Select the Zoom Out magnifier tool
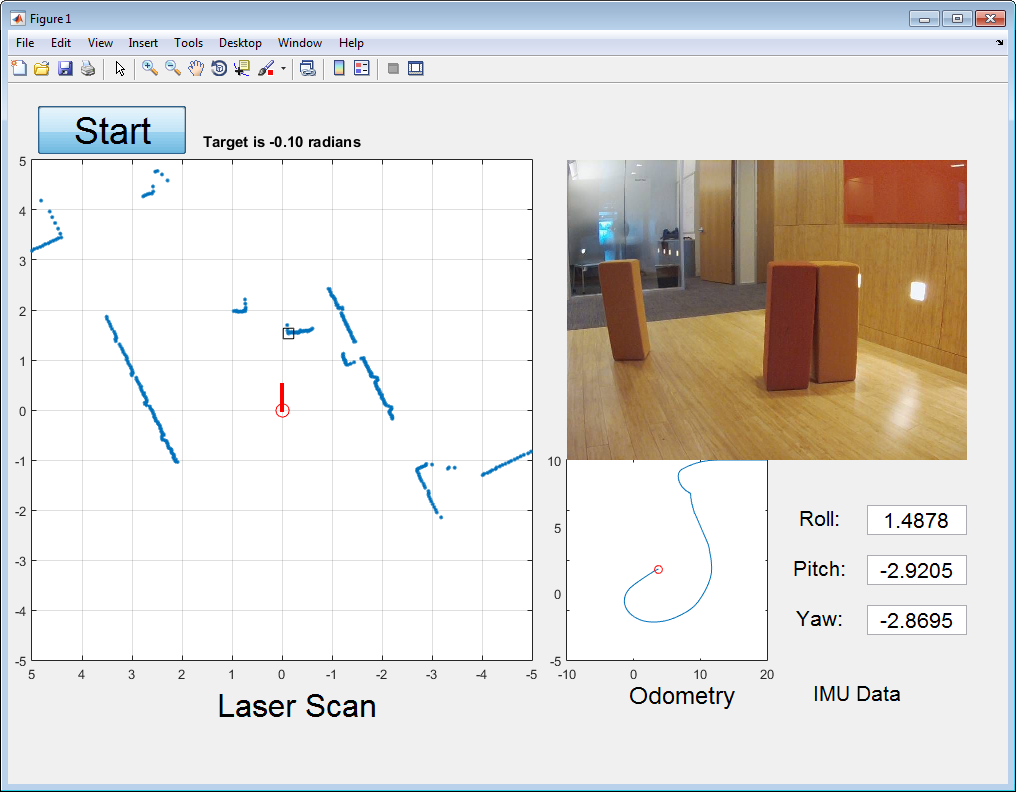The width and height of the screenshot is (1016, 792). pyautogui.click(x=173, y=68)
